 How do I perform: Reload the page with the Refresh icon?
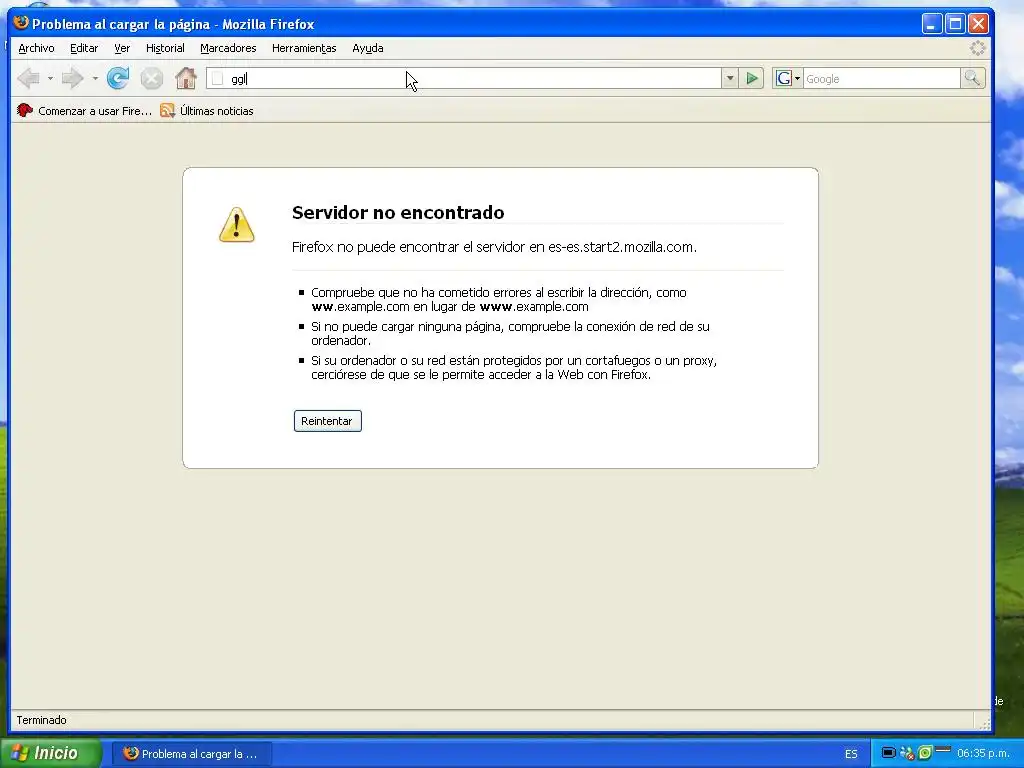[x=118, y=78]
